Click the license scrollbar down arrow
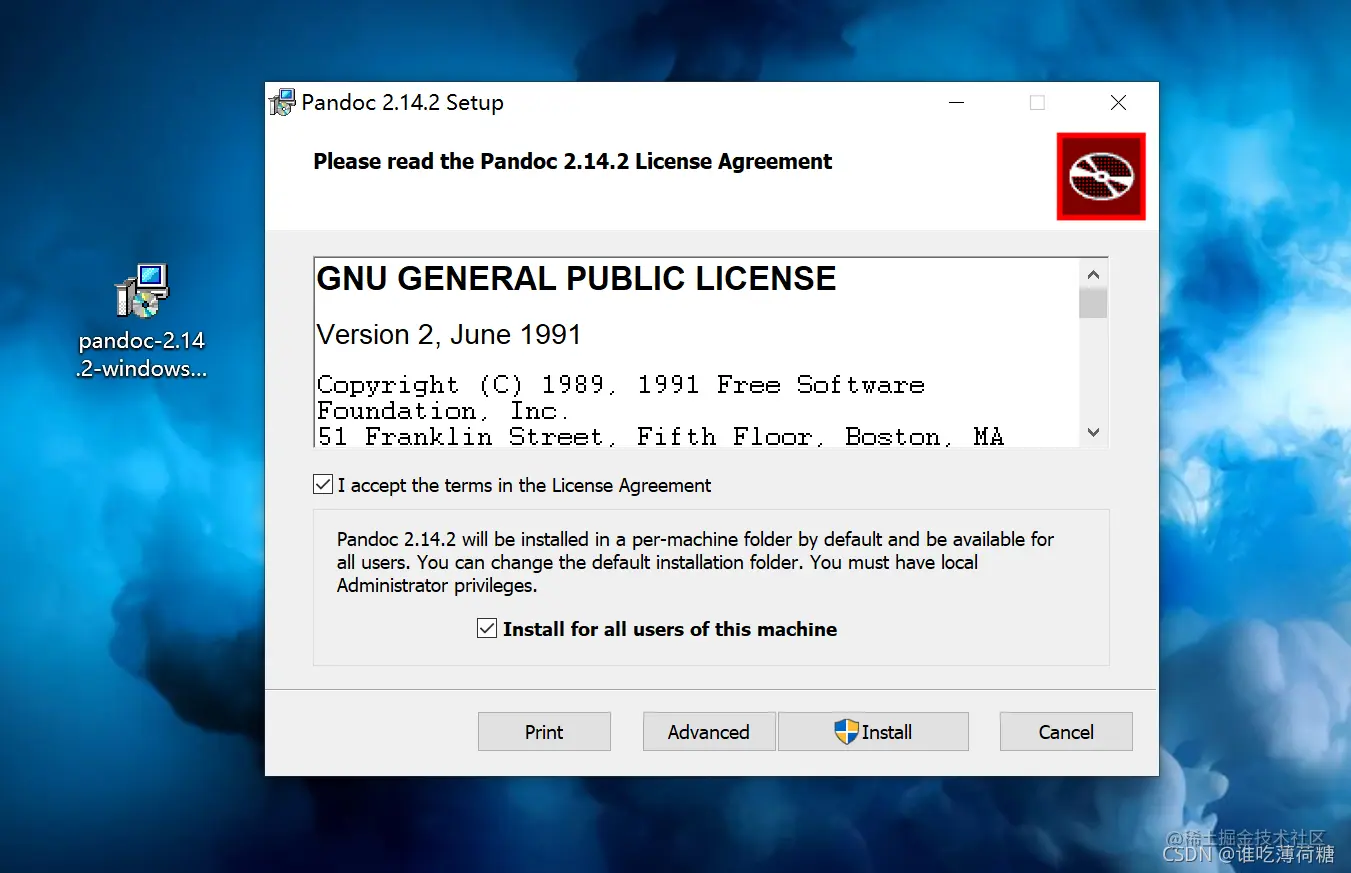Viewport: 1351px width, 873px height. (x=1093, y=433)
